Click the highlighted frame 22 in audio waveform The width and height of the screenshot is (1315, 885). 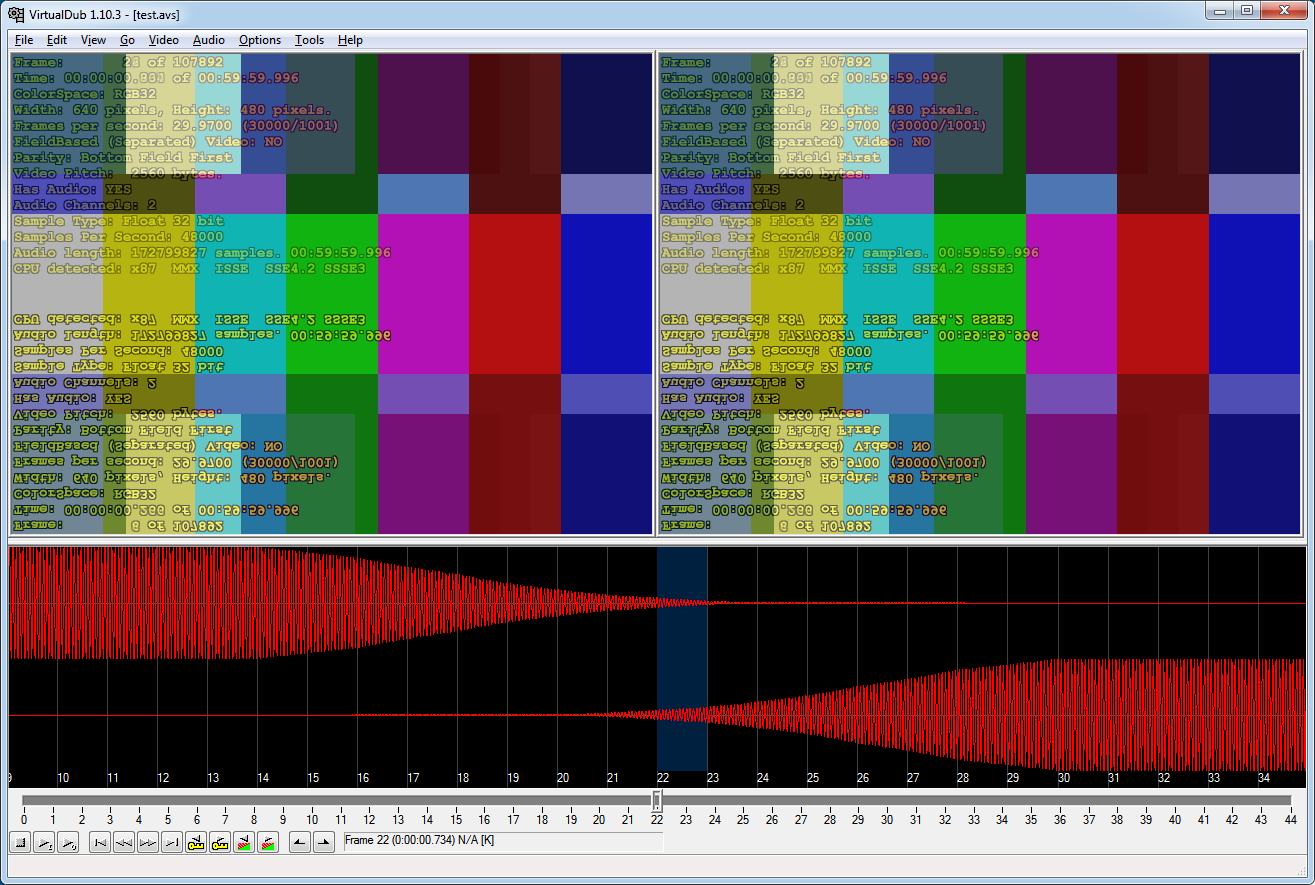(x=682, y=659)
